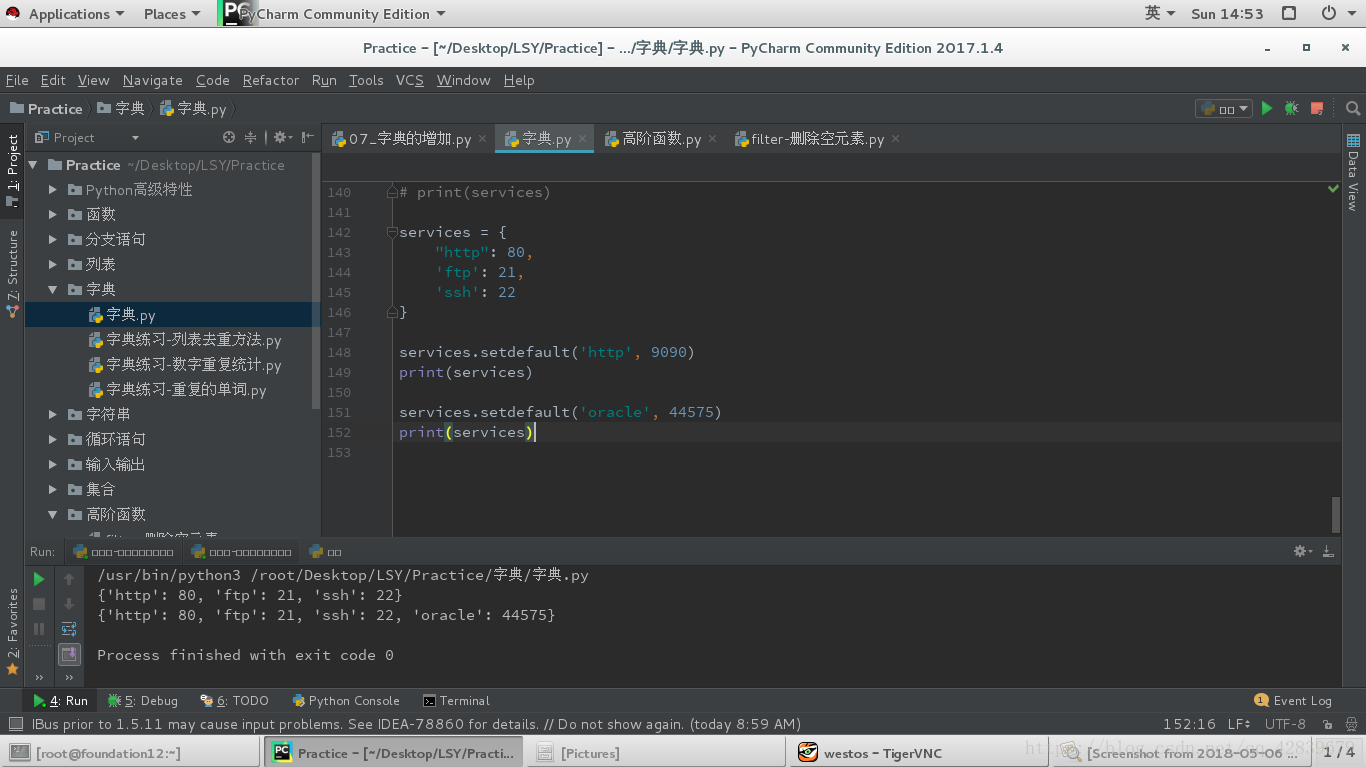Click the Search Everywhere magnifier icon

pos(1353,108)
